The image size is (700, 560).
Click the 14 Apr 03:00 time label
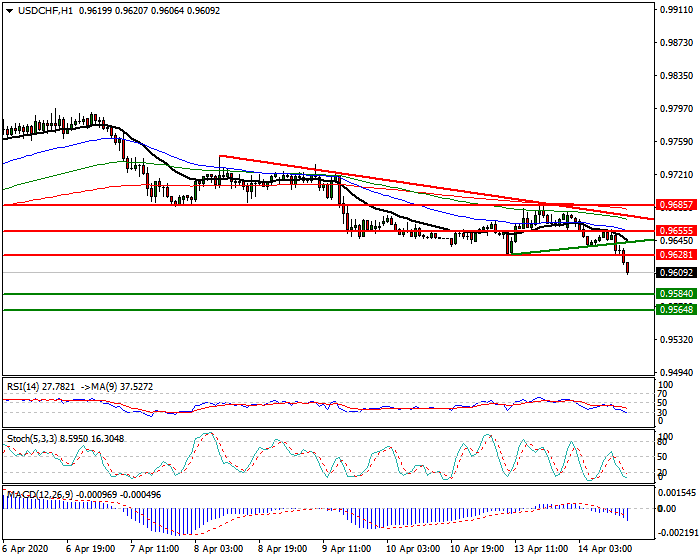point(605,549)
